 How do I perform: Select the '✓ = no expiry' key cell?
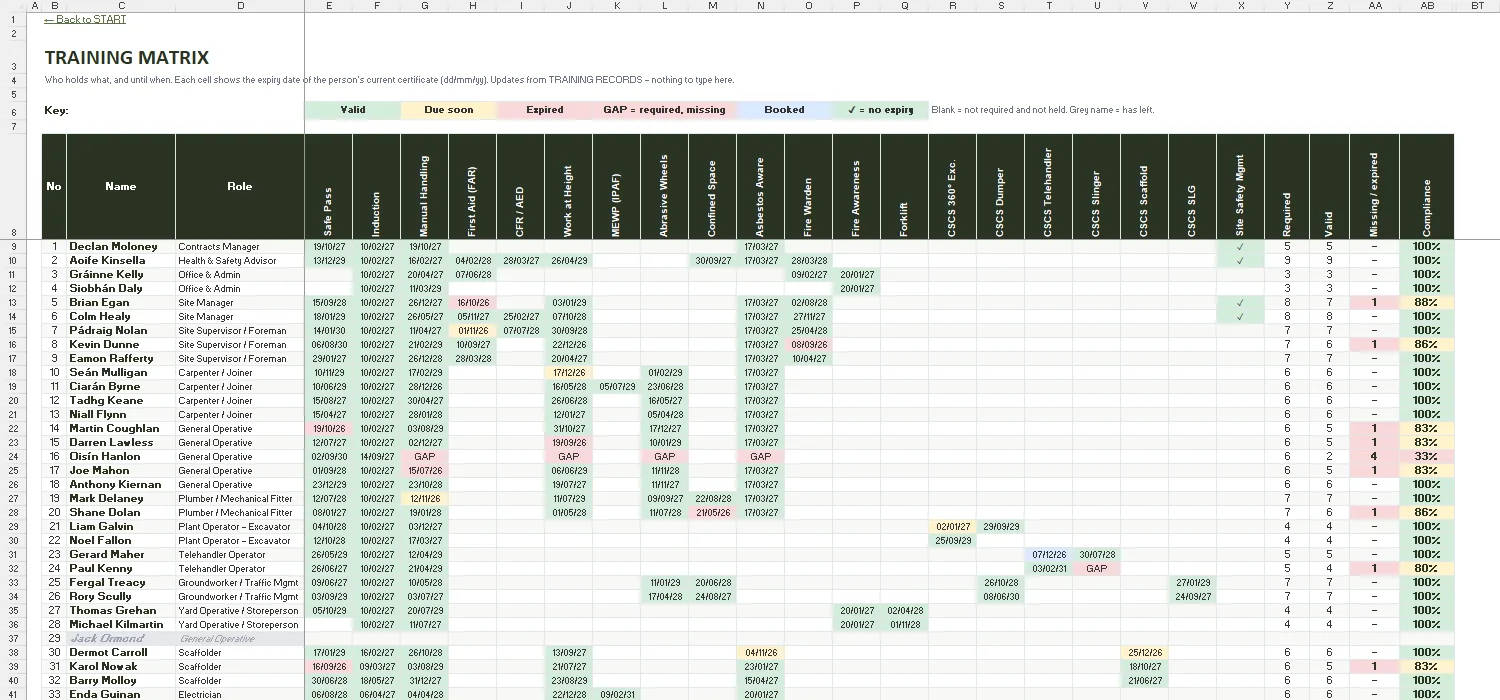[880, 110]
